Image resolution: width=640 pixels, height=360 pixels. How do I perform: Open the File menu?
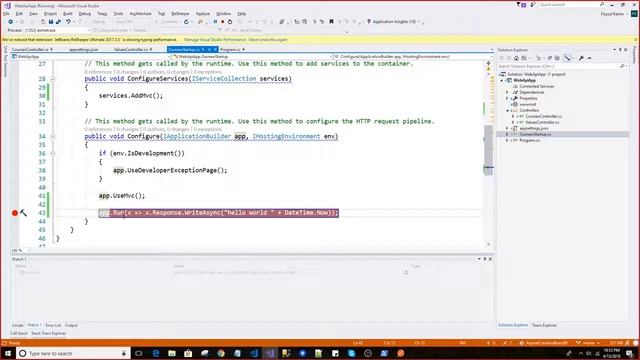[x=6, y=13]
